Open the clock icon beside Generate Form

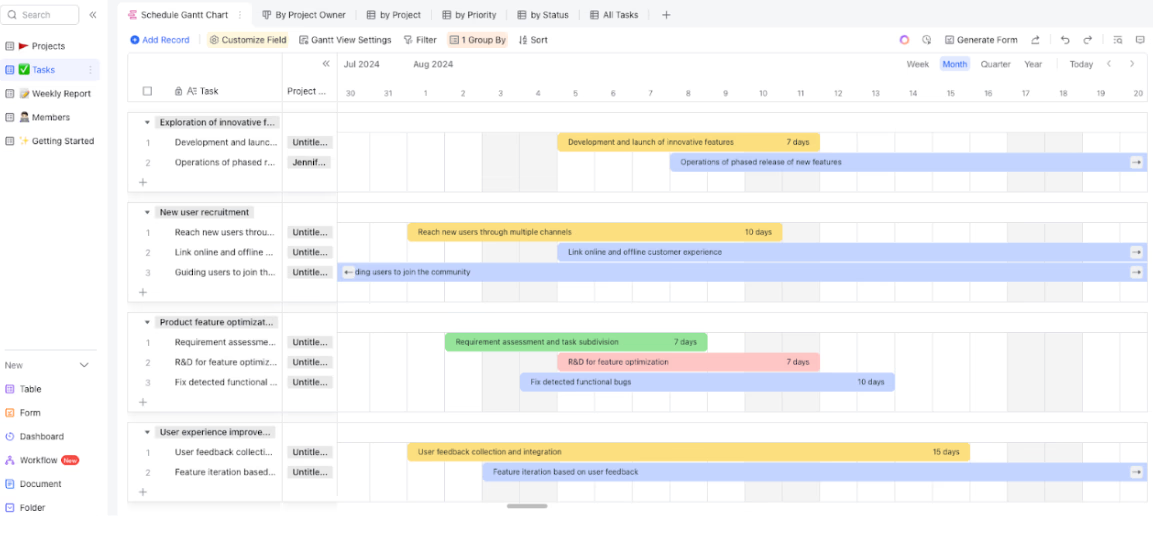click(927, 40)
